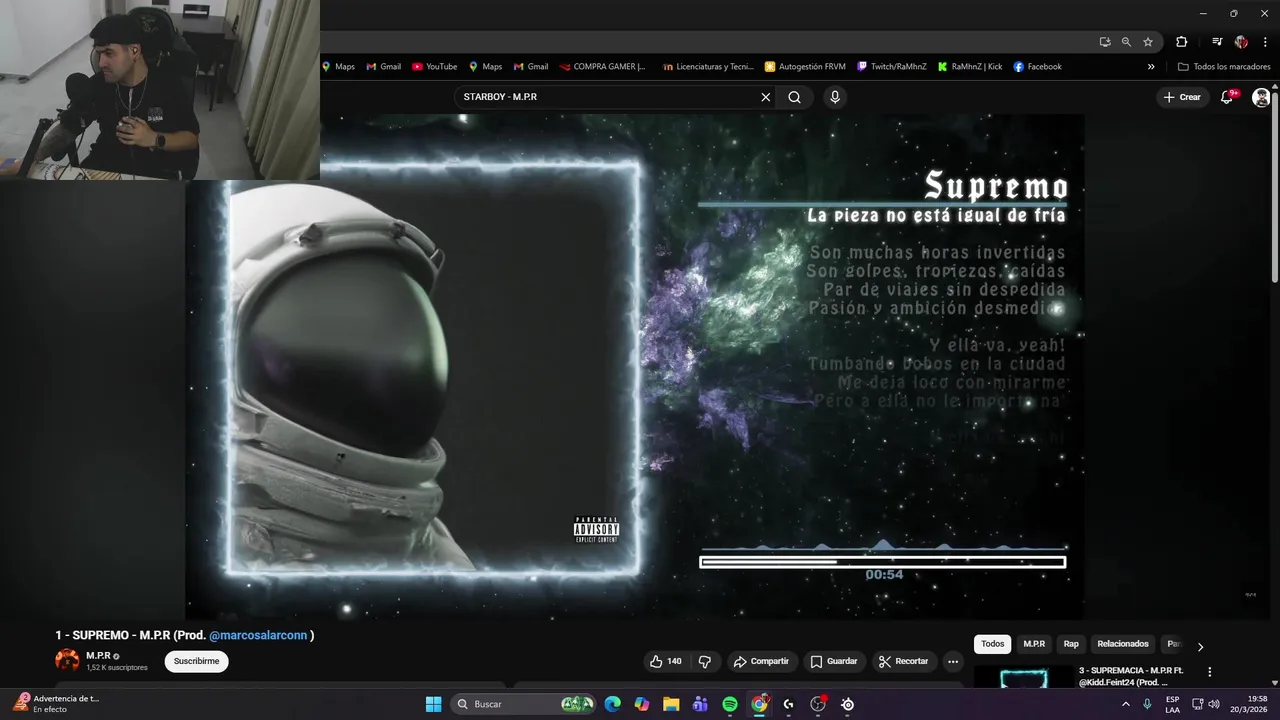The width and height of the screenshot is (1280, 720).
Task: Open Microsoft Teams from taskbar
Action: [700, 704]
